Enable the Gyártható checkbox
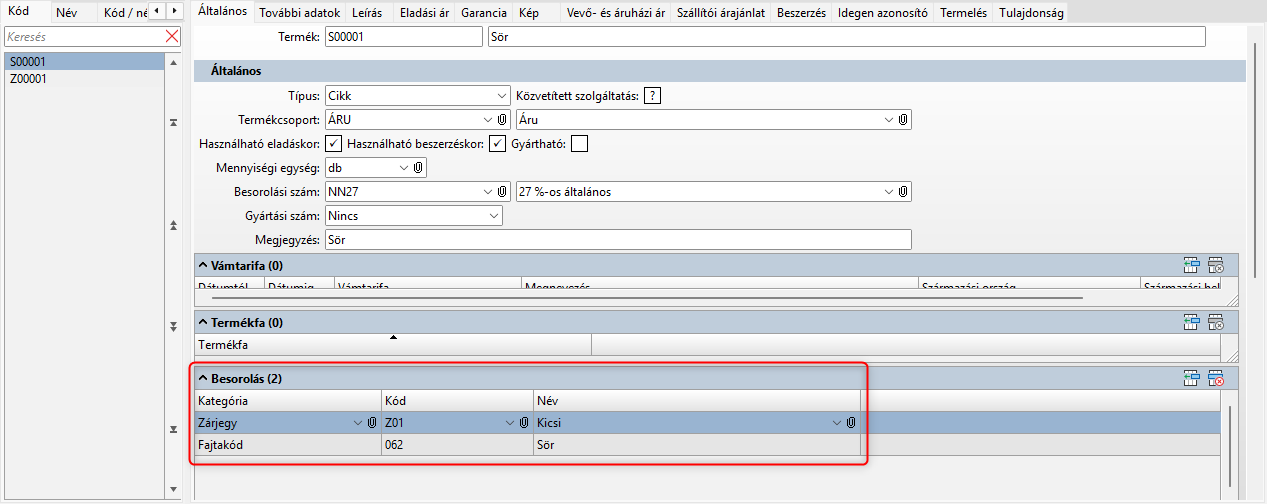The image size is (1267, 504). 579,143
